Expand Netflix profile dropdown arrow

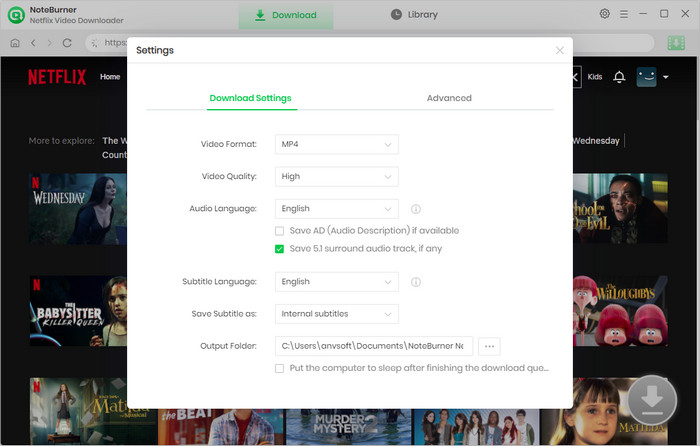tap(666, 77)
